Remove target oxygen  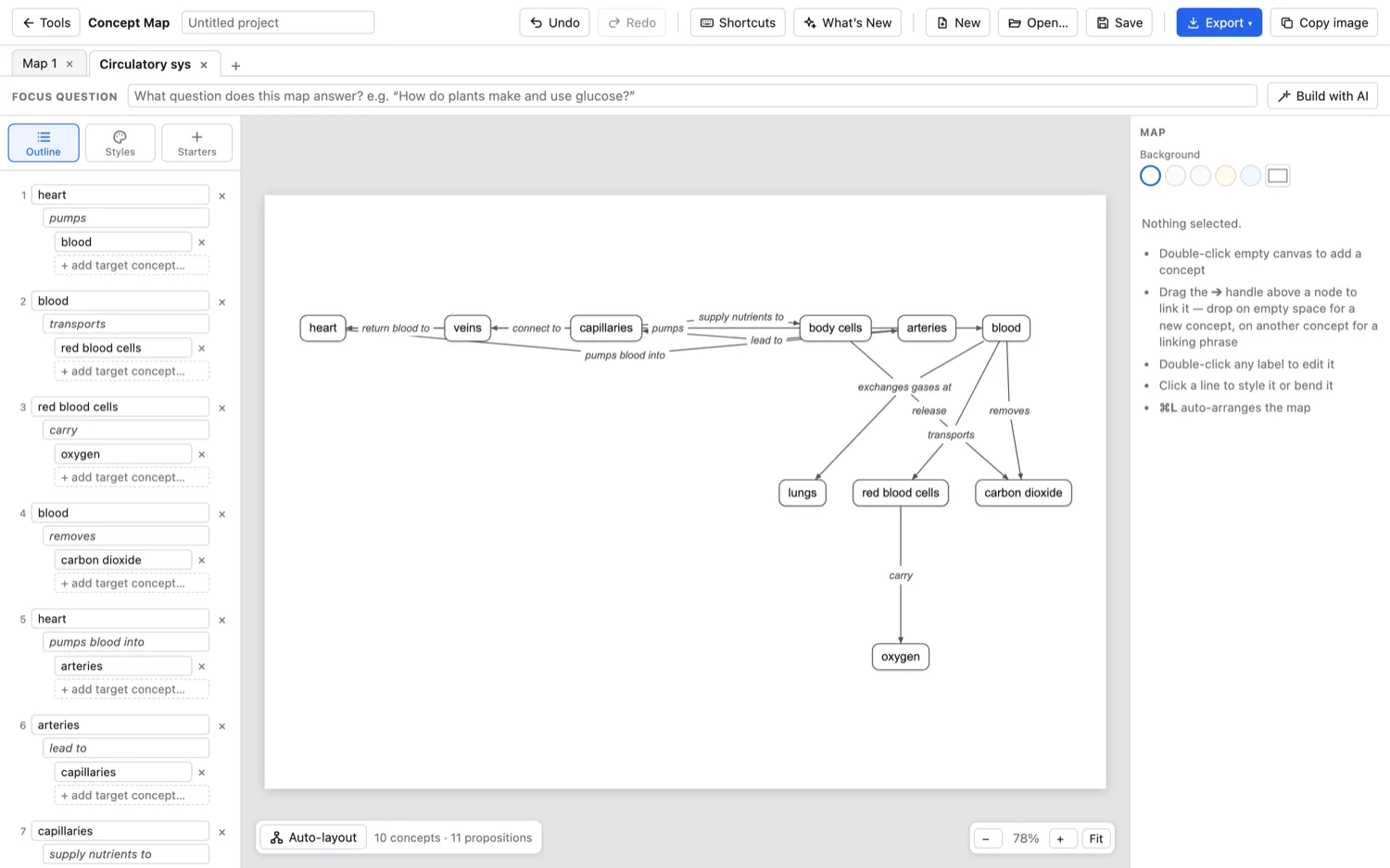(x=202, y=455)
